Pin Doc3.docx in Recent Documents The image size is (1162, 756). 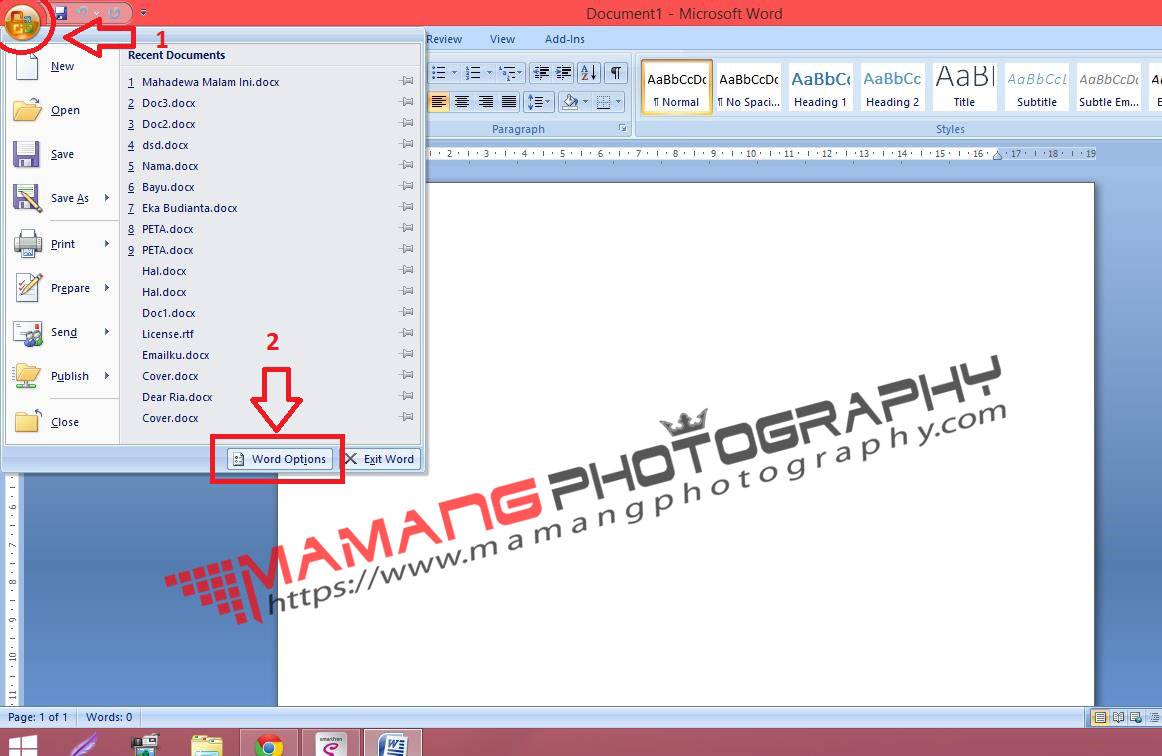406,102
